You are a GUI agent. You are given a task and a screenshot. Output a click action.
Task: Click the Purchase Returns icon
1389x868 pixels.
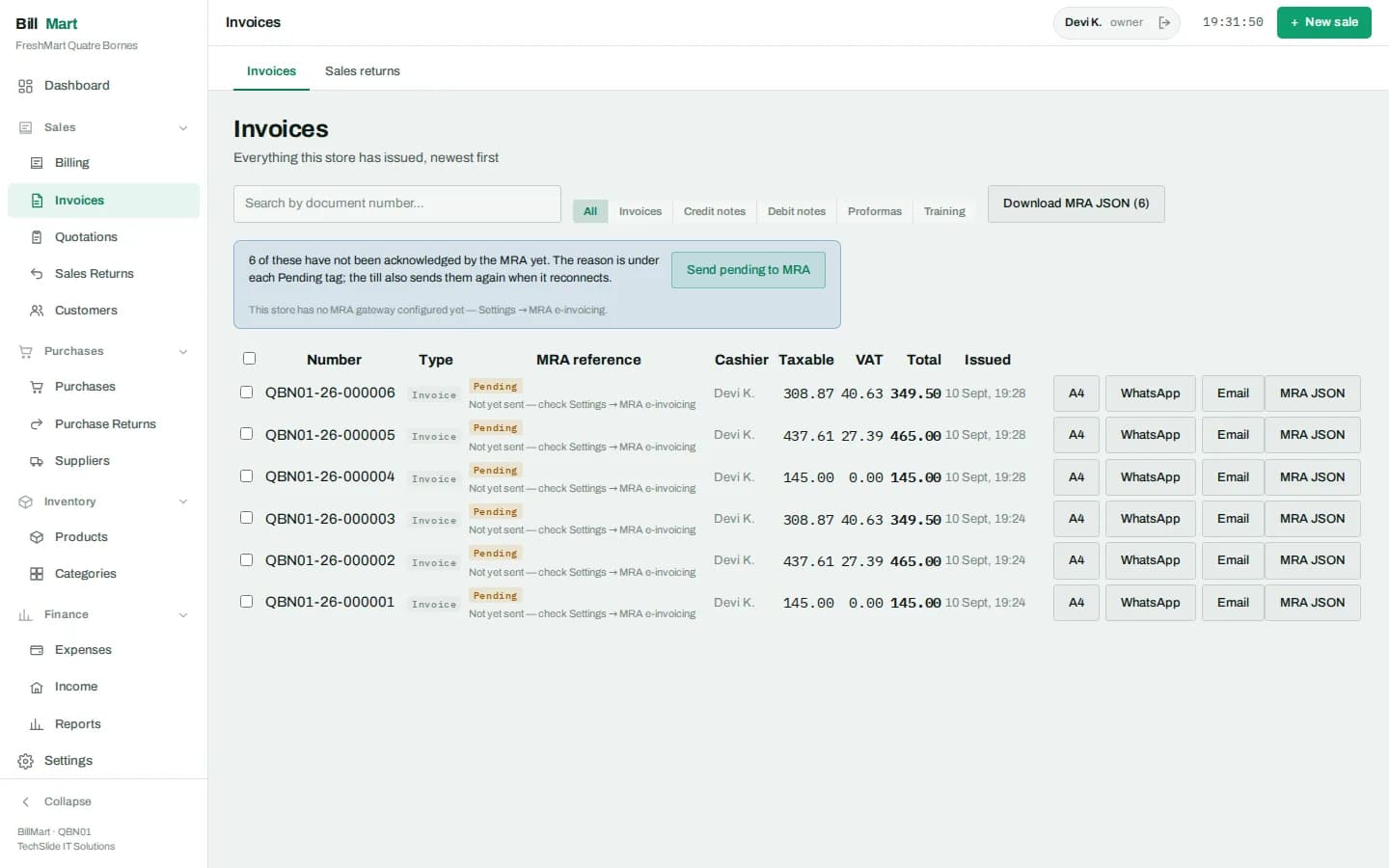point(37,424)
